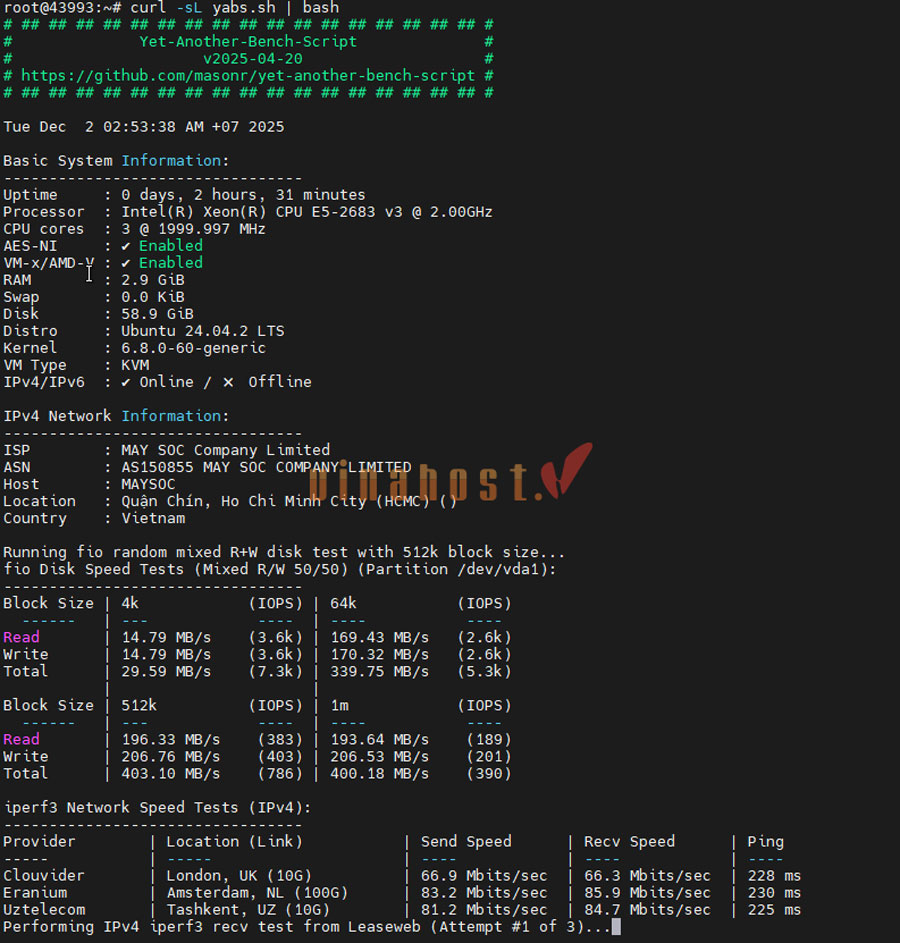Screen dimensions: 900x943
Task: Click the pink Read label in the 512k table
Action: (x=21, y=739)
